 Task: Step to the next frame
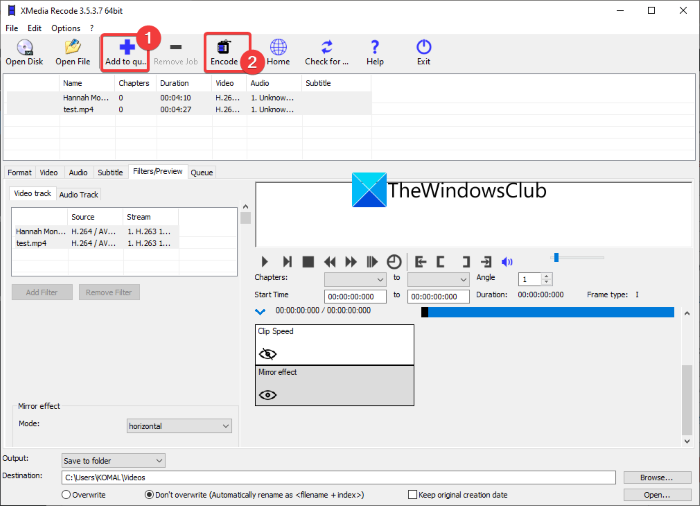click(x=287, y=262)
